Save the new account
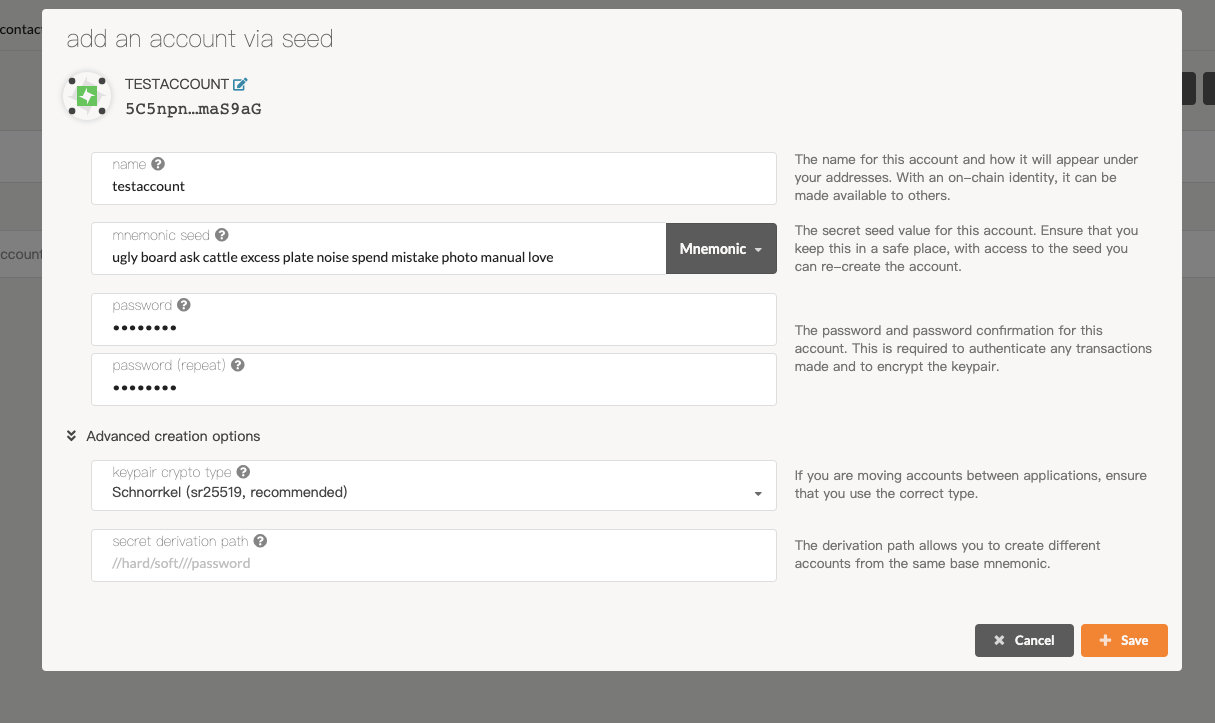 (1124, 640)
